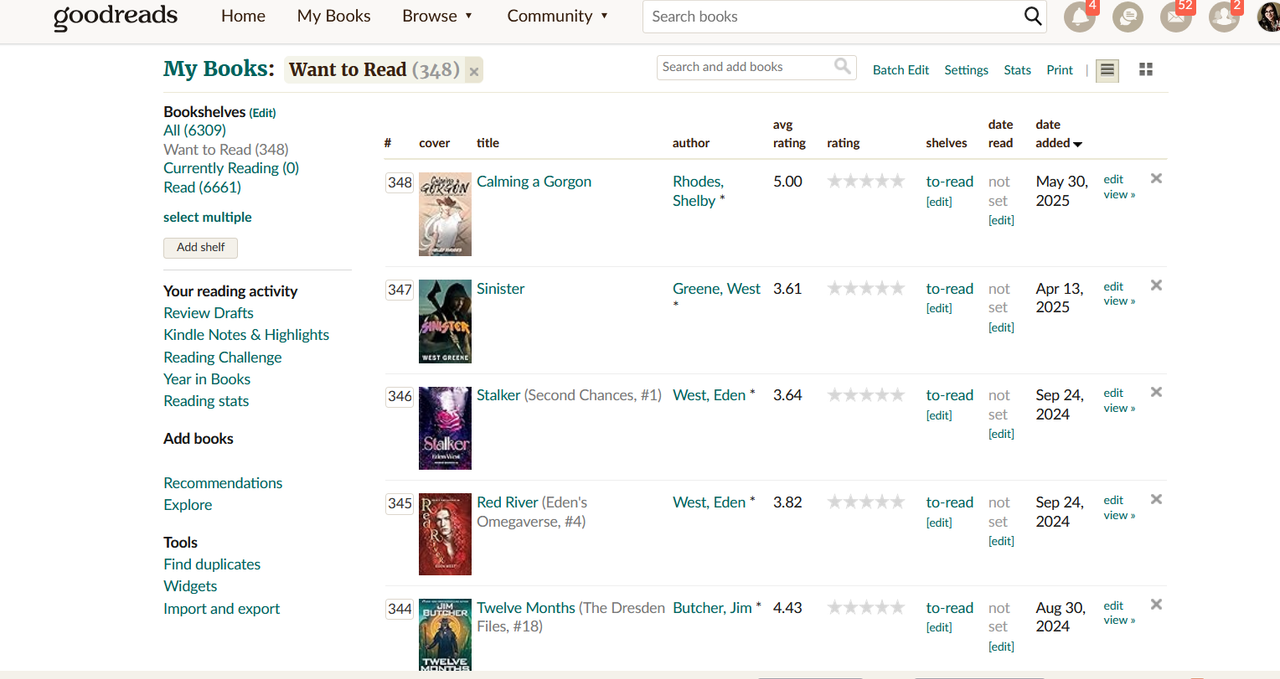The width and height of the screenshot is (1280, 679).
Task: Open the messages envelope icon
Action: [1176, 16]
